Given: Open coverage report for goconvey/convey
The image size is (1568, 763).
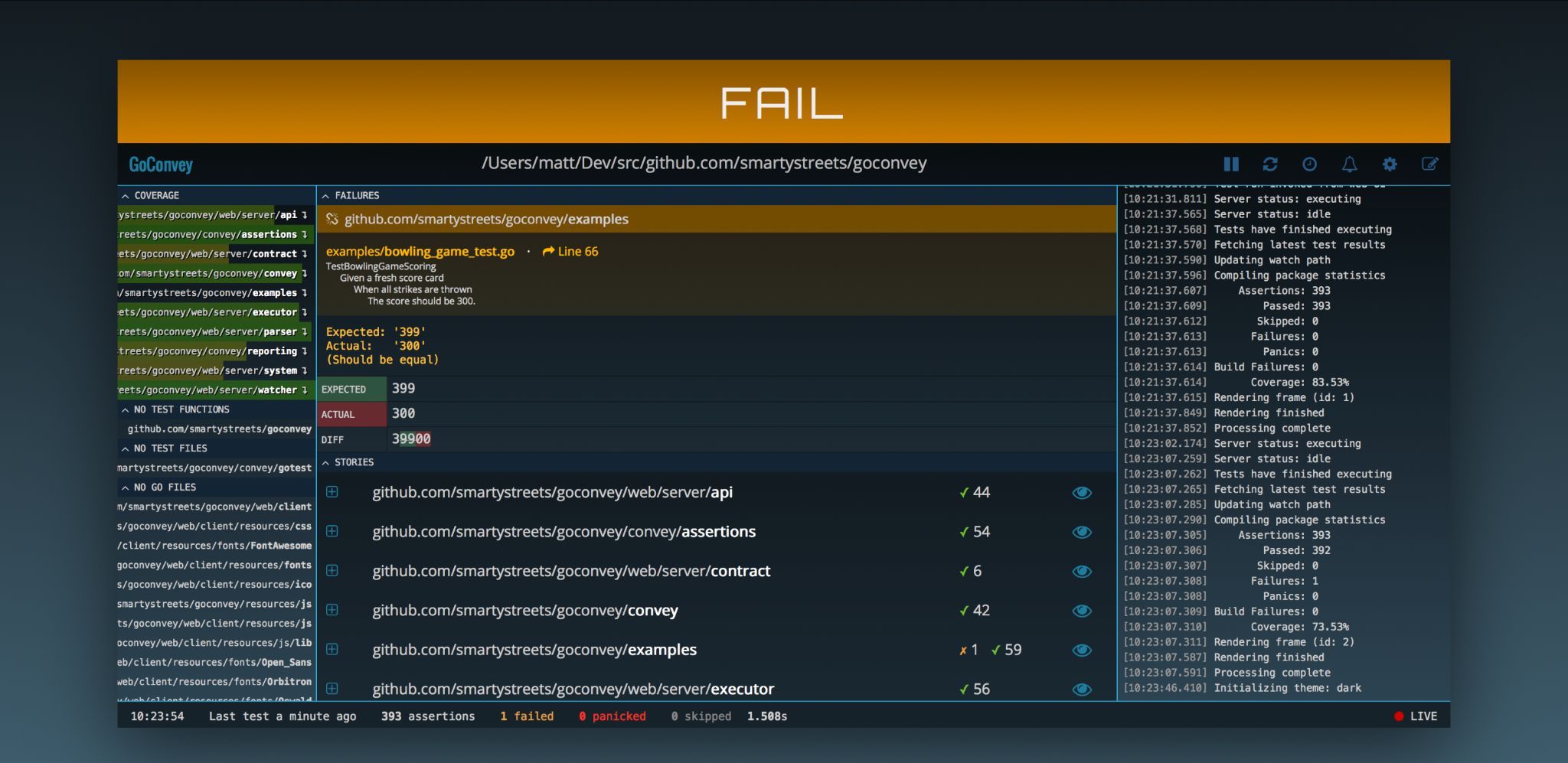Looking at the screenshot, I should [x=216, y=273].
